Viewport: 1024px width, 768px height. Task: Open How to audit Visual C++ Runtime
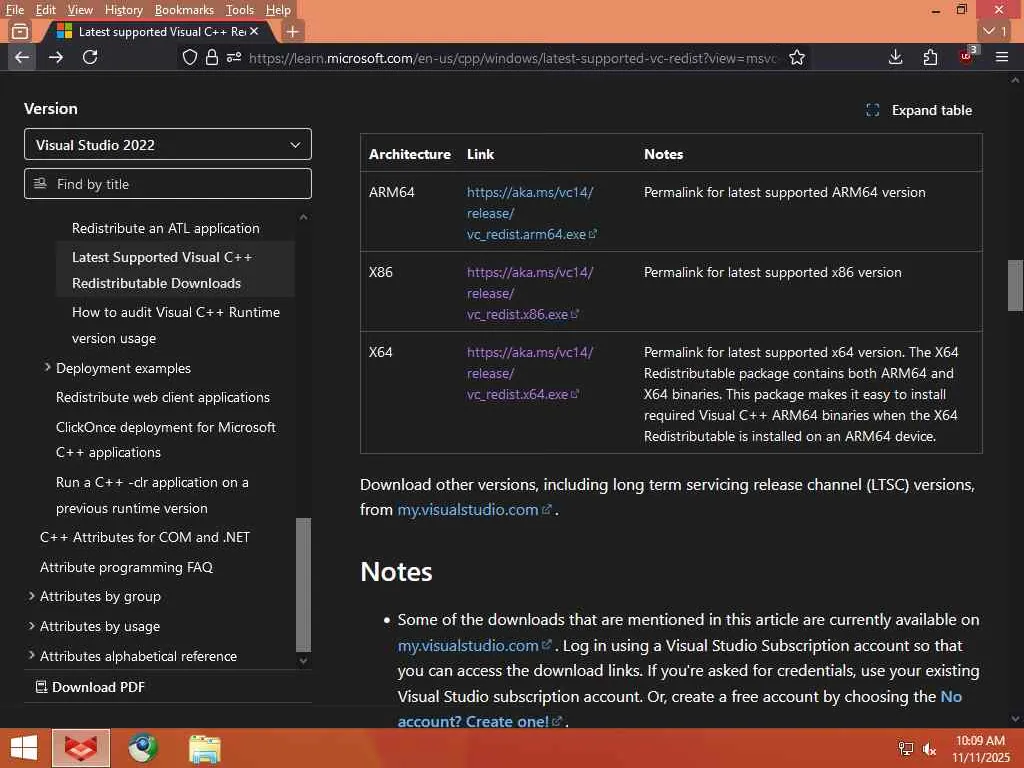[176, 325]
